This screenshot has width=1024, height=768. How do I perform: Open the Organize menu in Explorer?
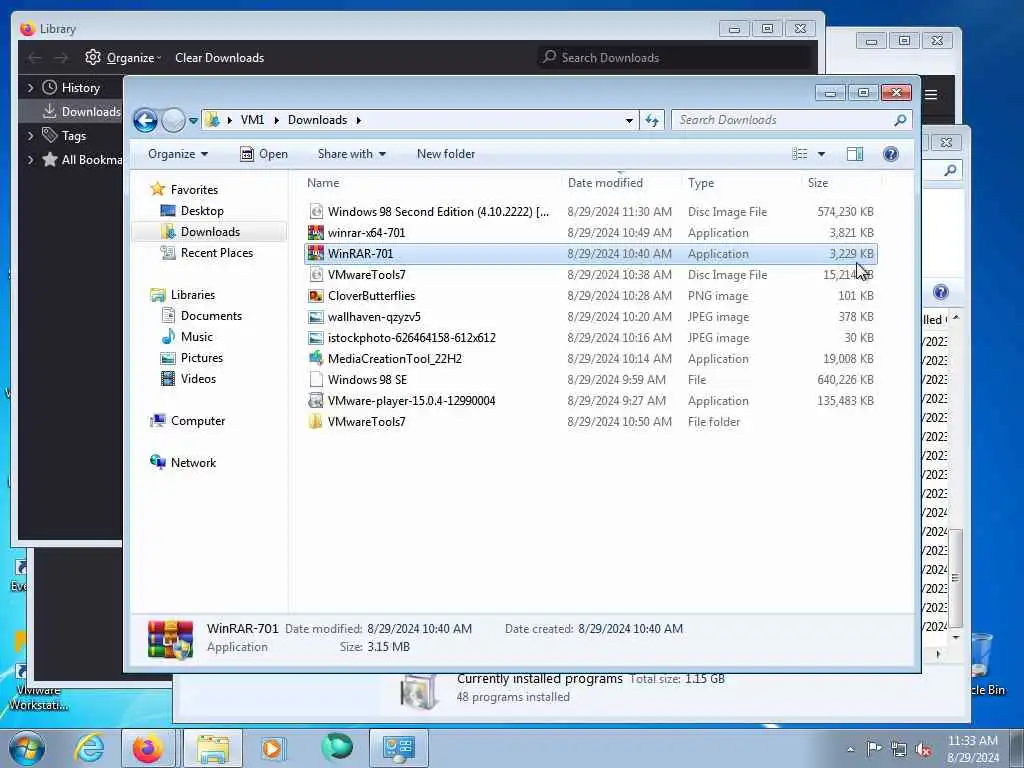178,154
